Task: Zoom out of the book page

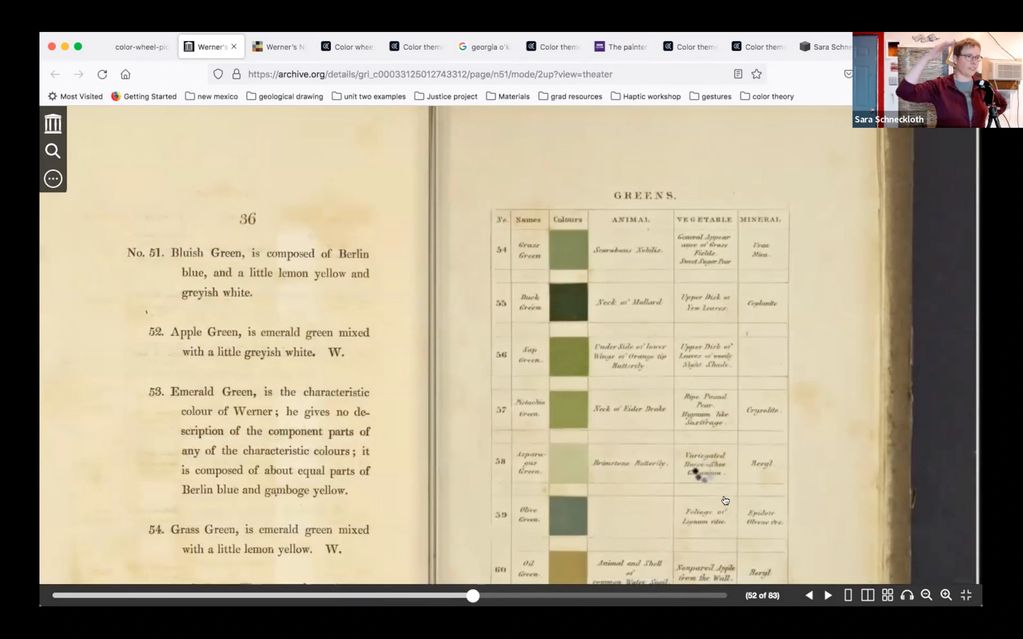Action: pyautogui.click(x=926, y=595)
